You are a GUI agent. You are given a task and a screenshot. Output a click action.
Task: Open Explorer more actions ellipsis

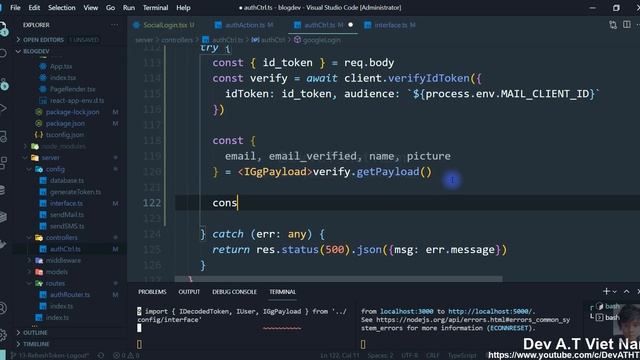114,25
